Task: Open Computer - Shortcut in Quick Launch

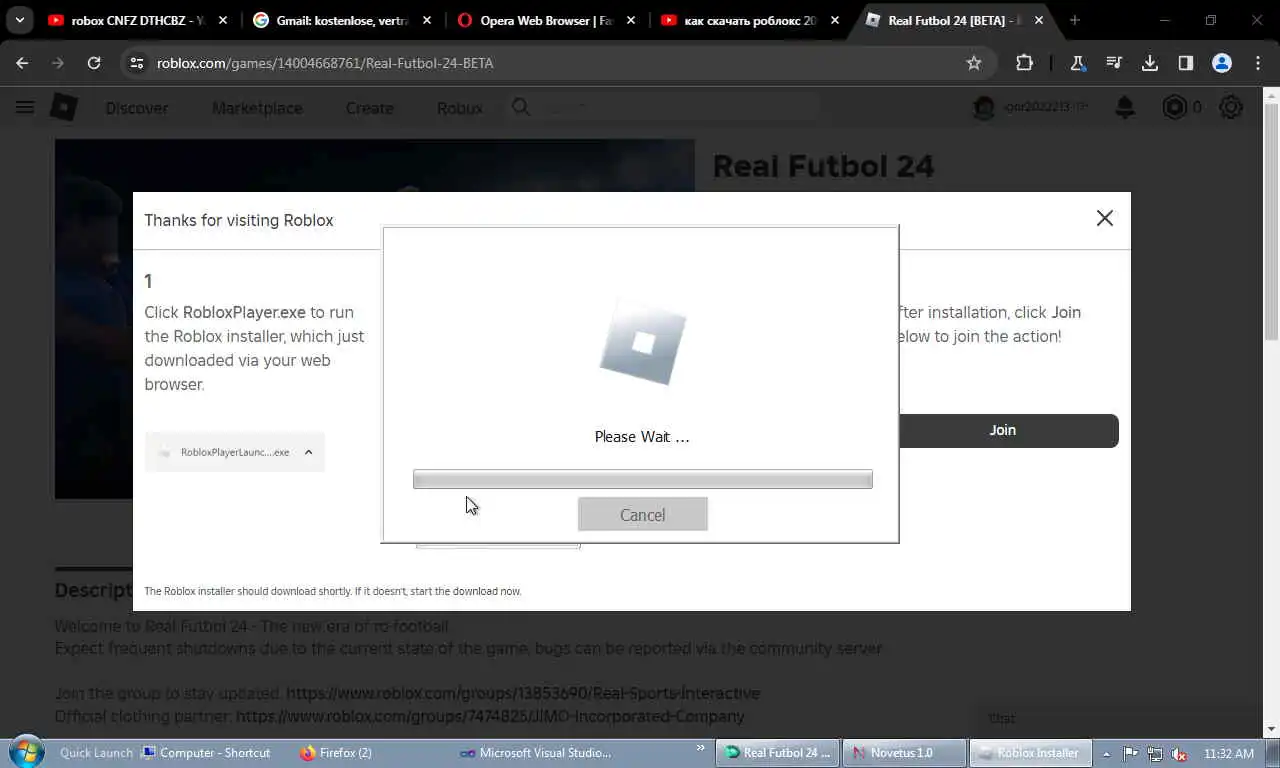Action: [x=206, y=753]
